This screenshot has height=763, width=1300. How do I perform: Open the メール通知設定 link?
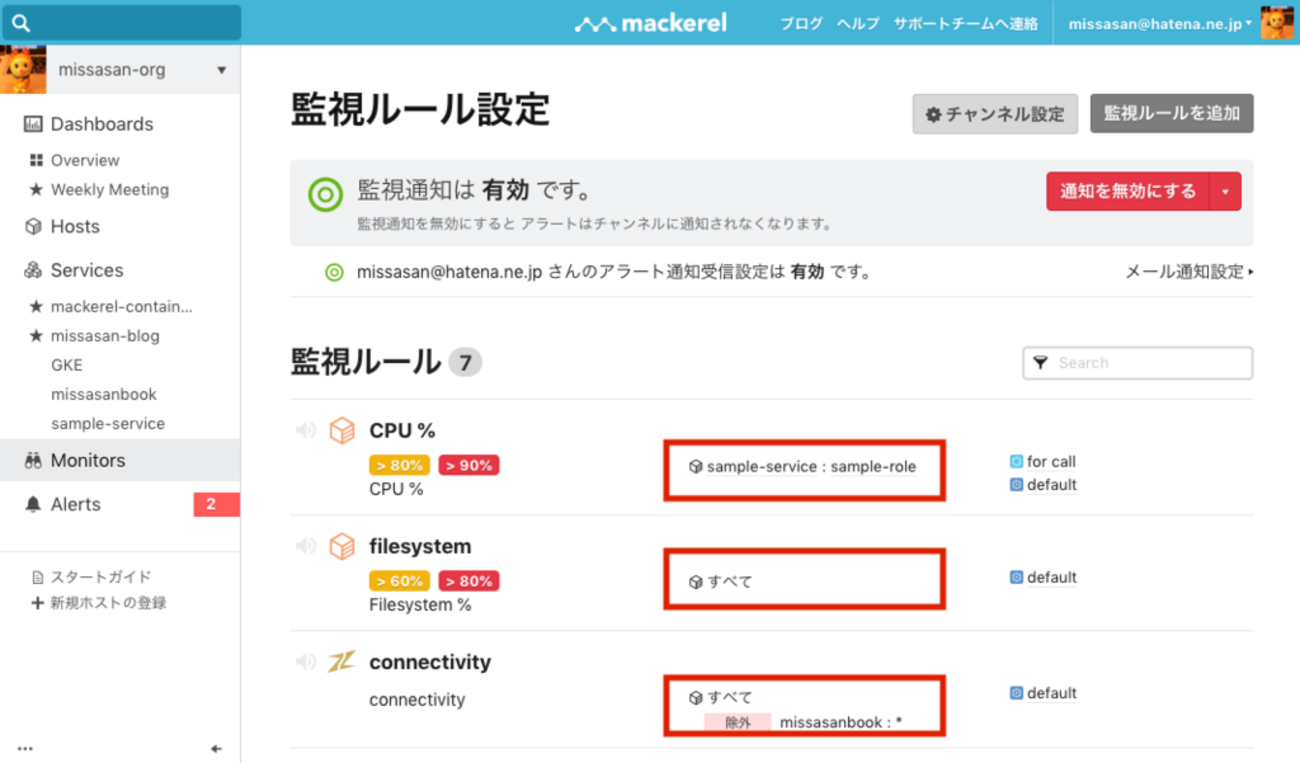1189,271
